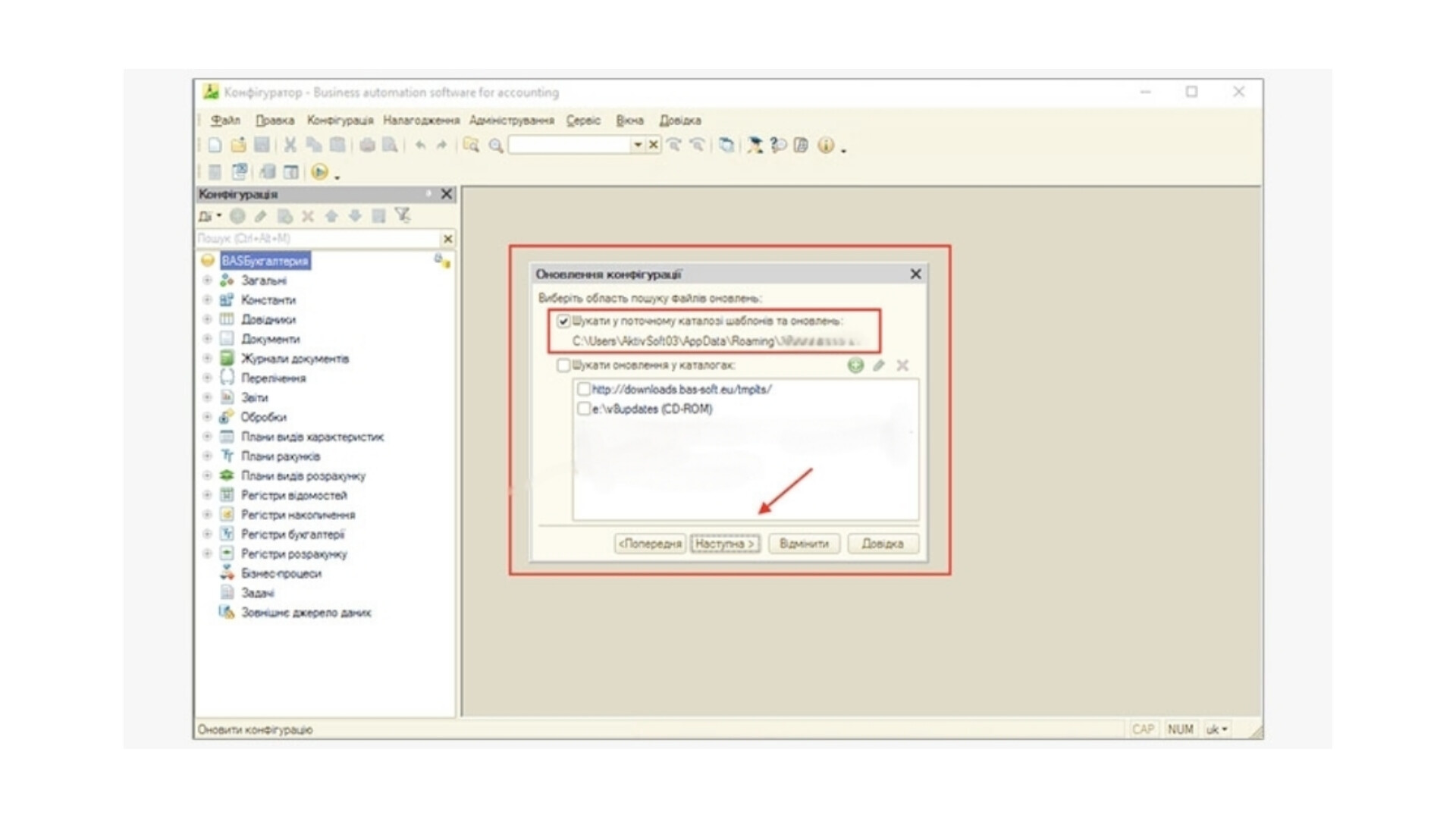Expand the Довідники tree node

(x=207, y=319)
